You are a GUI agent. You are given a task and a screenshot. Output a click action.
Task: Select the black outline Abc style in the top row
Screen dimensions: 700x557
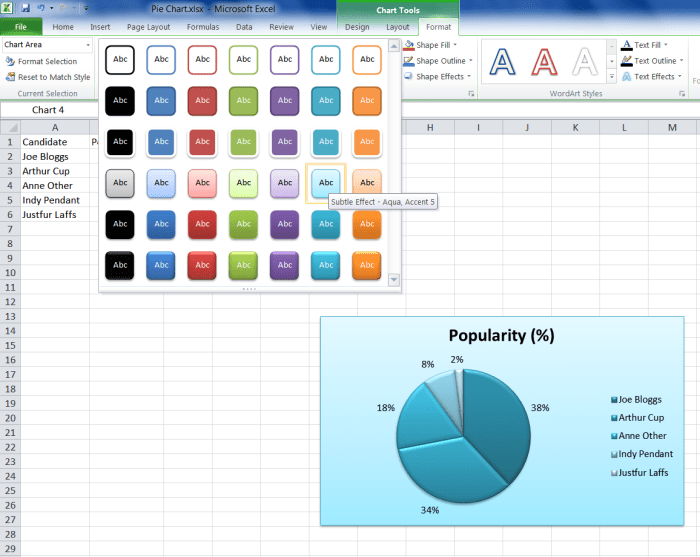(x=120, y=59)
